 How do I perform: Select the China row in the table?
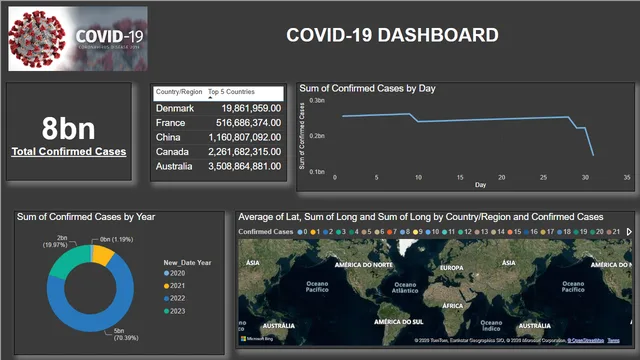pyautogui.click(x=218, y=137)
